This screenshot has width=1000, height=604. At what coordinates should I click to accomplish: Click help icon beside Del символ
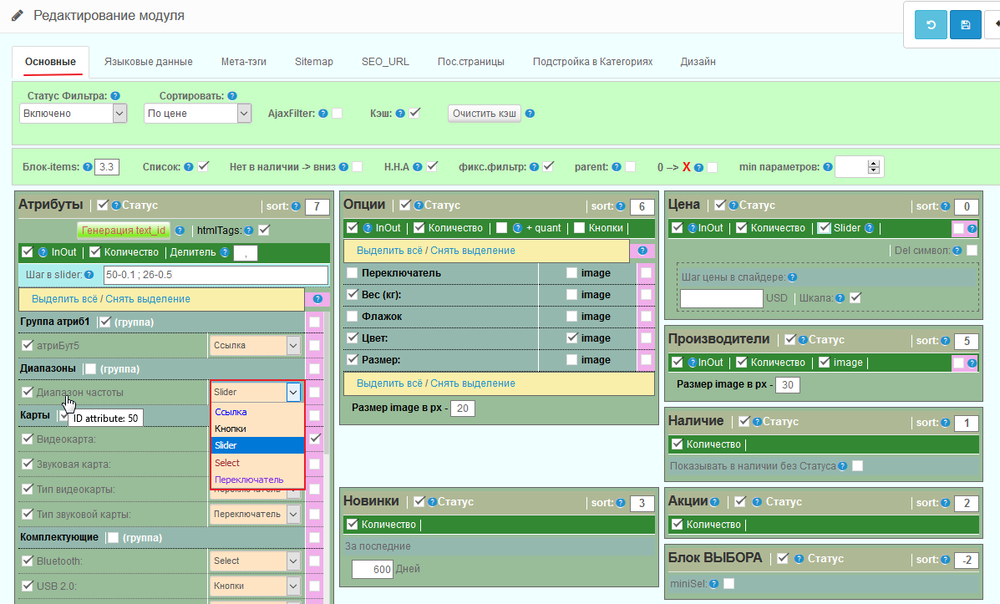click(957, 251)
